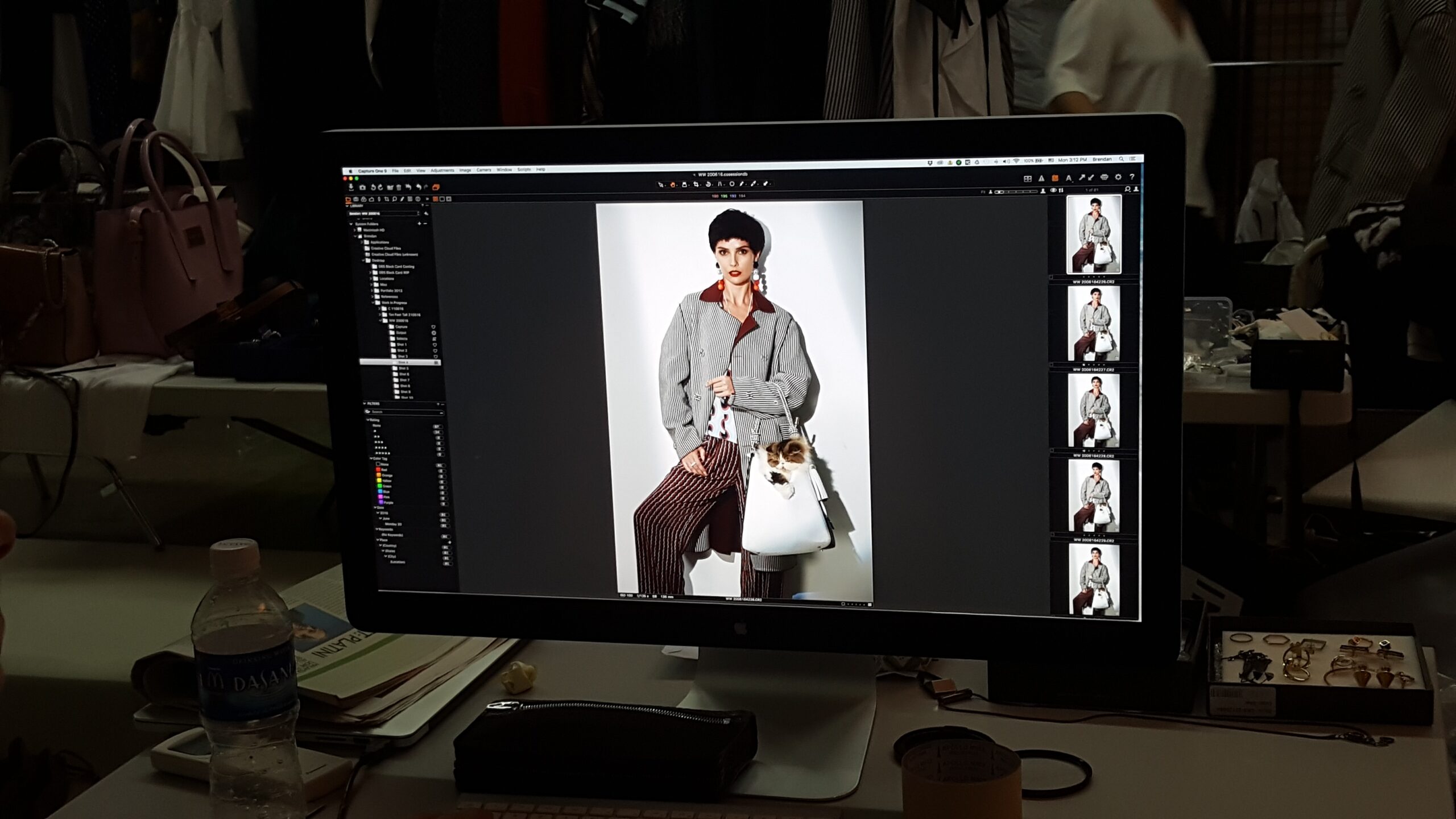Filter by the Green color tag swatch

[379, 486]
